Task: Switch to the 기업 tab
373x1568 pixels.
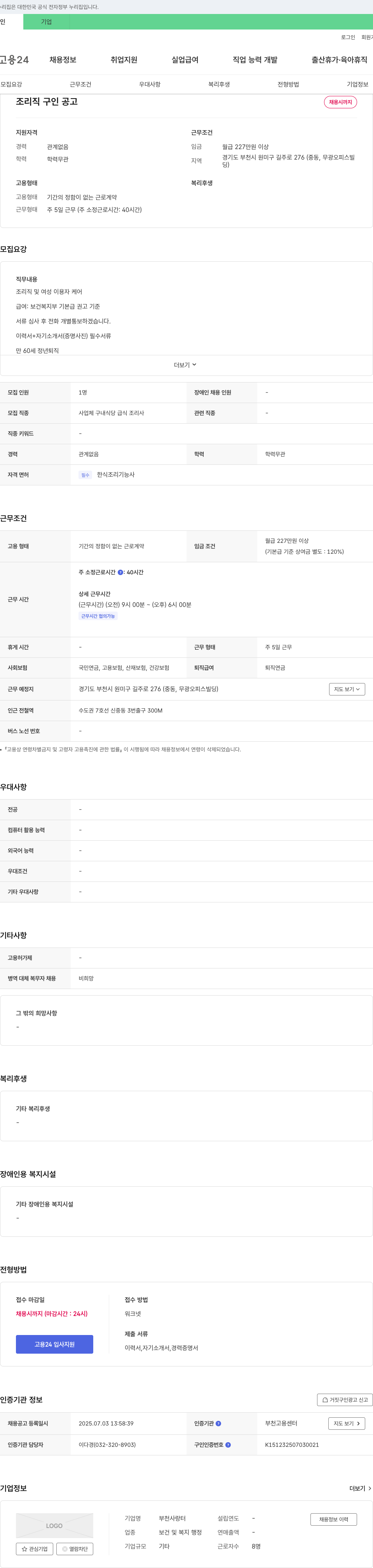Action: click(46, 22)
